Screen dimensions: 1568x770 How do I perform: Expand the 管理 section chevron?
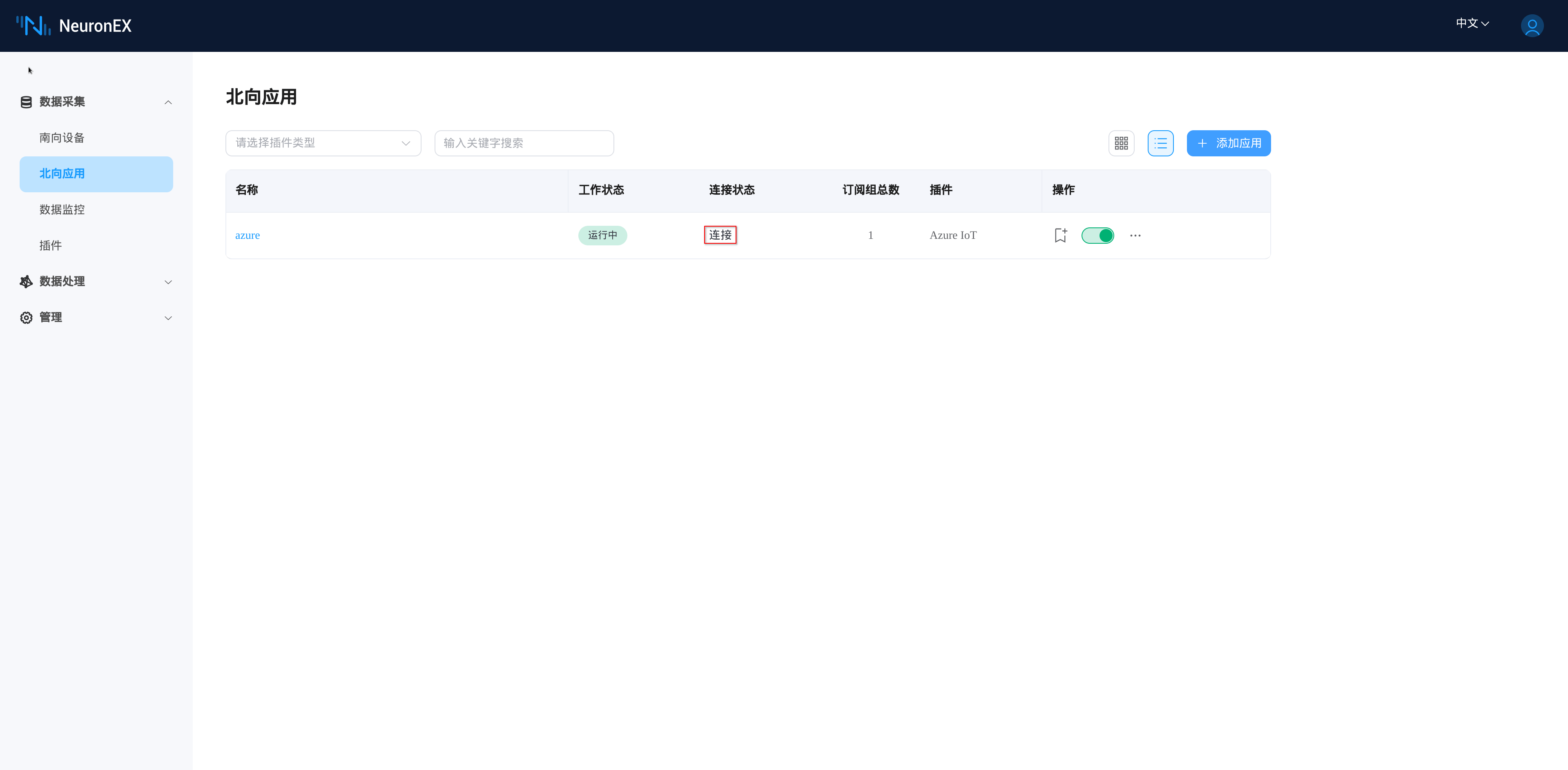[168, 318]
